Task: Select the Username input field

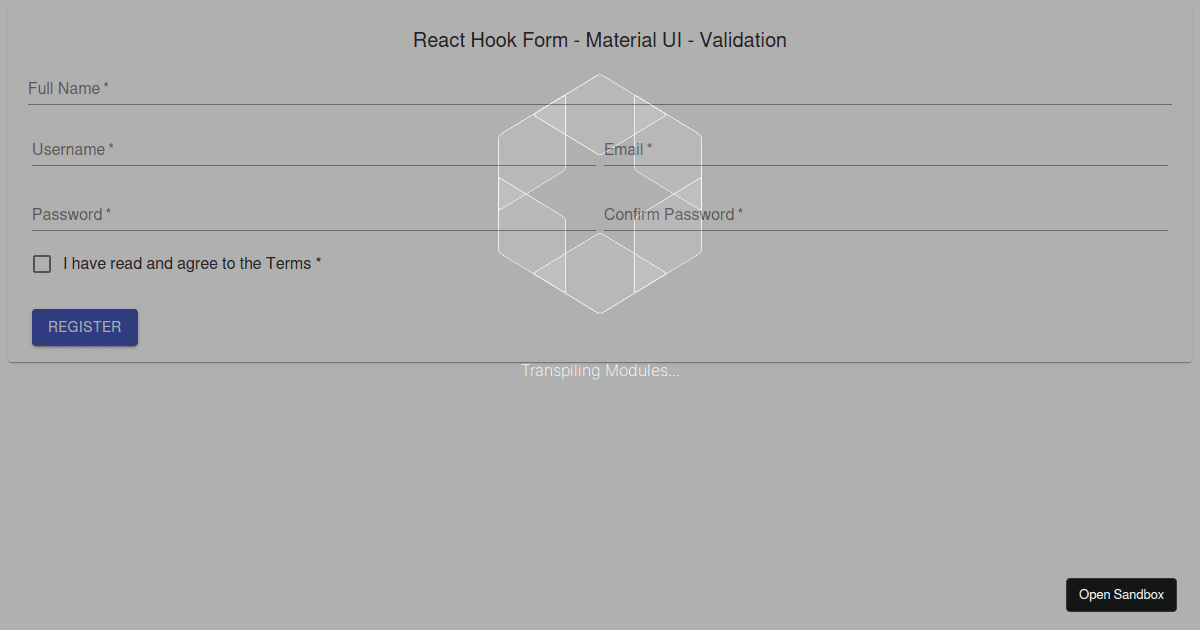Action: pos(300,150)
